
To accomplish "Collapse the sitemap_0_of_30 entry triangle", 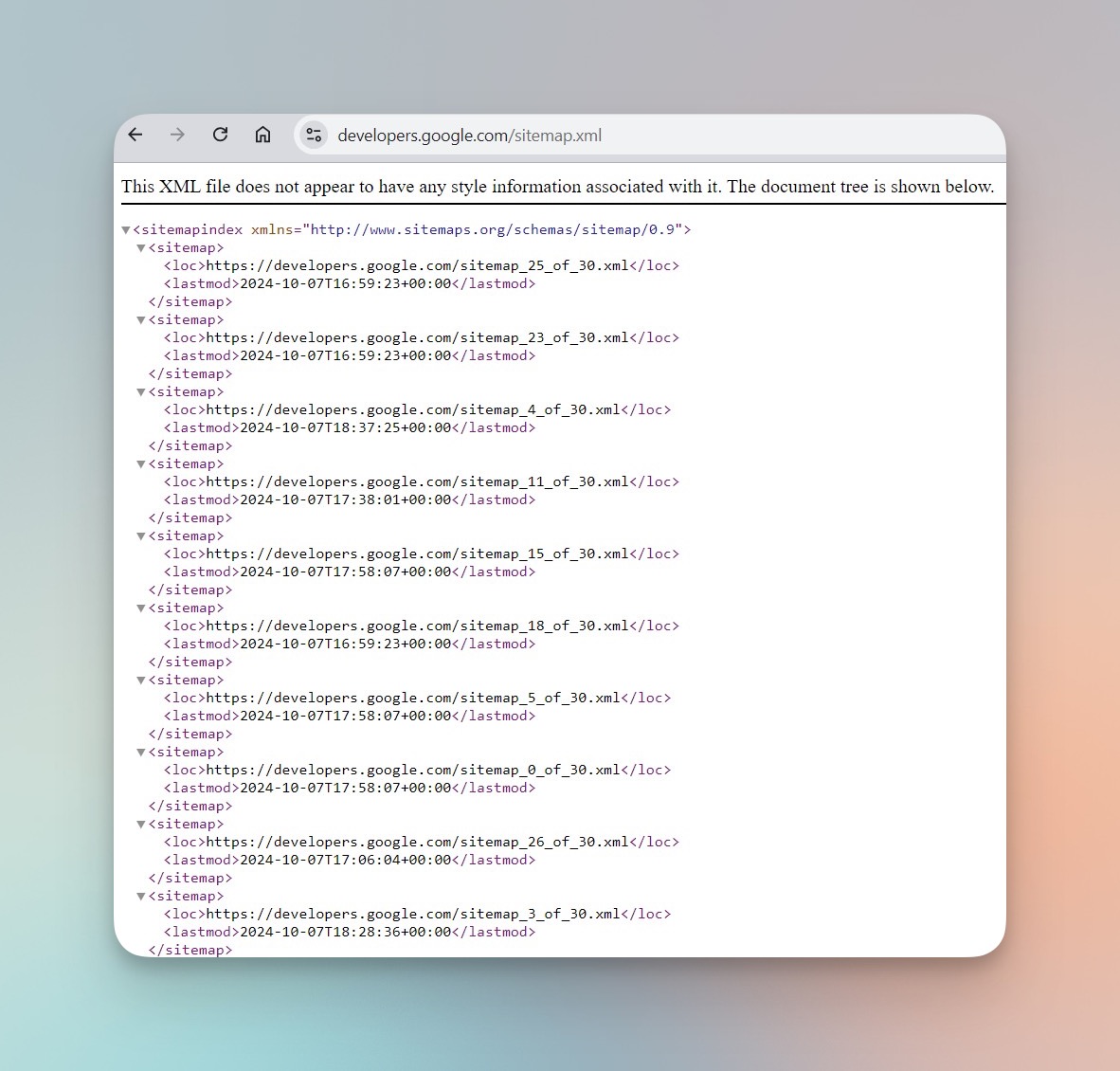I will click(x=140, y=752).
